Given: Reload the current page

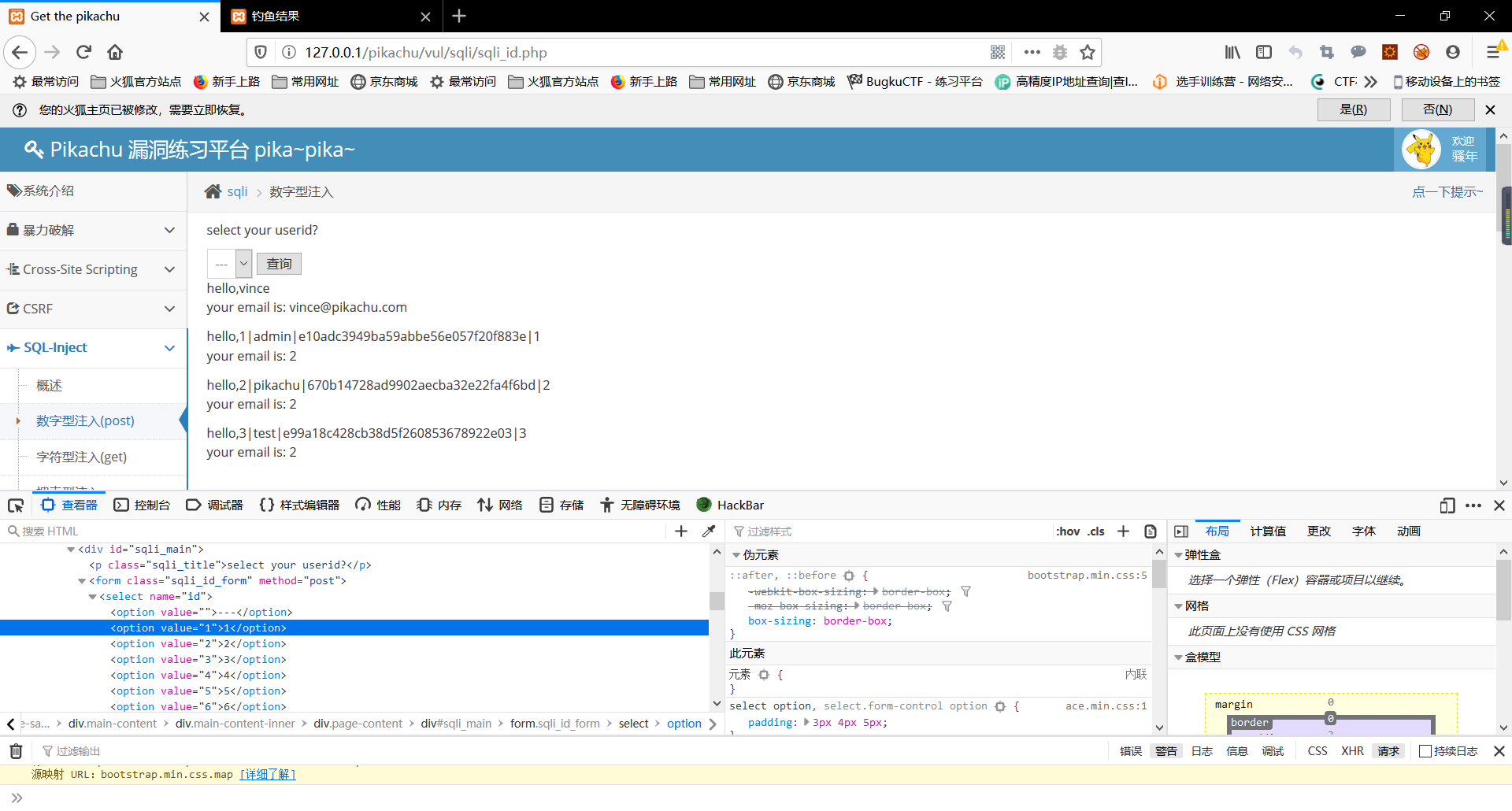Looking at the screenshot, I should click(83, 52).
